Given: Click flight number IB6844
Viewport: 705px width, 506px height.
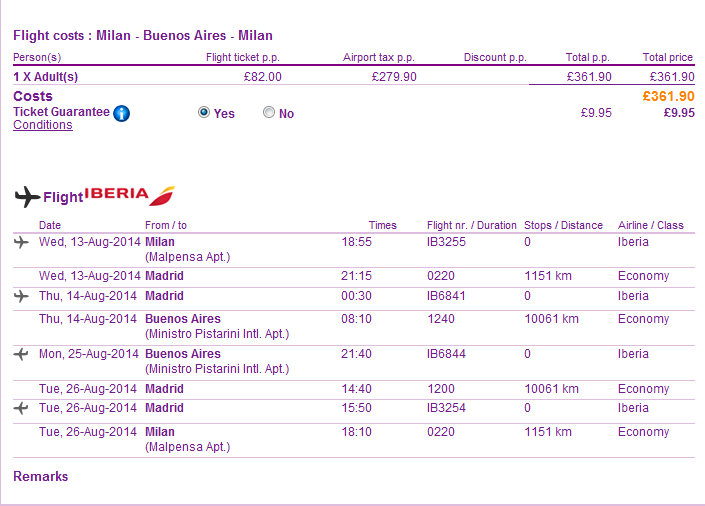Looking at the screenshot, I should click(x=446, y=354).
